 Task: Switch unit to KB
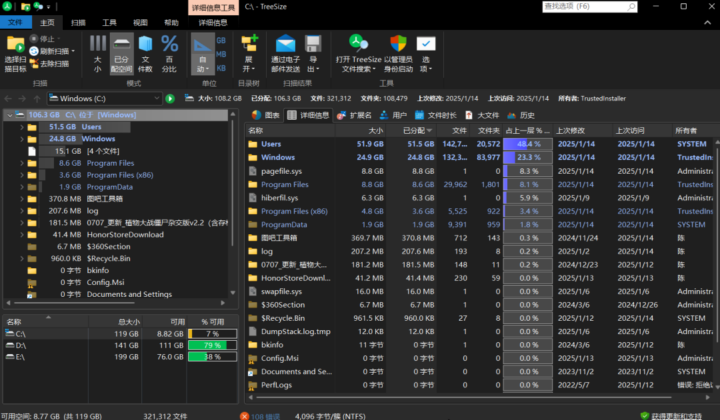pos(221,68)
